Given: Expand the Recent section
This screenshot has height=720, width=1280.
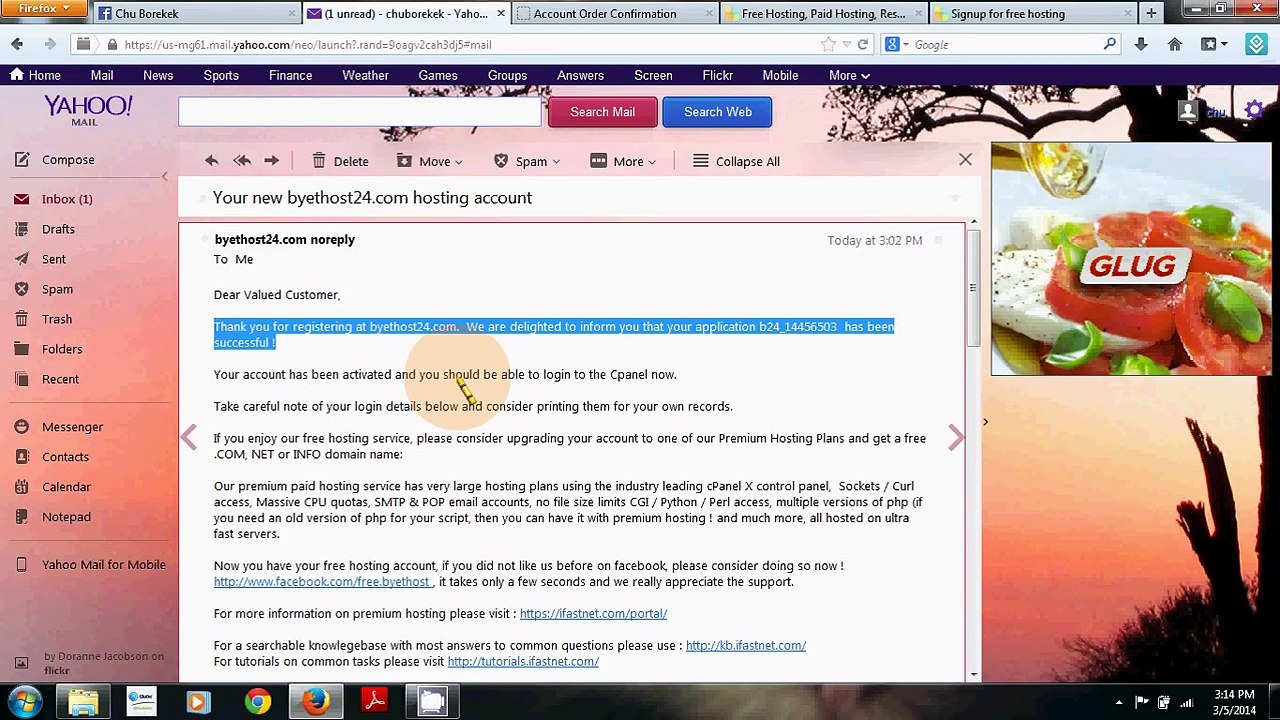Looking at the screenshot, I should pyautogui.click(x=60, y=379).
